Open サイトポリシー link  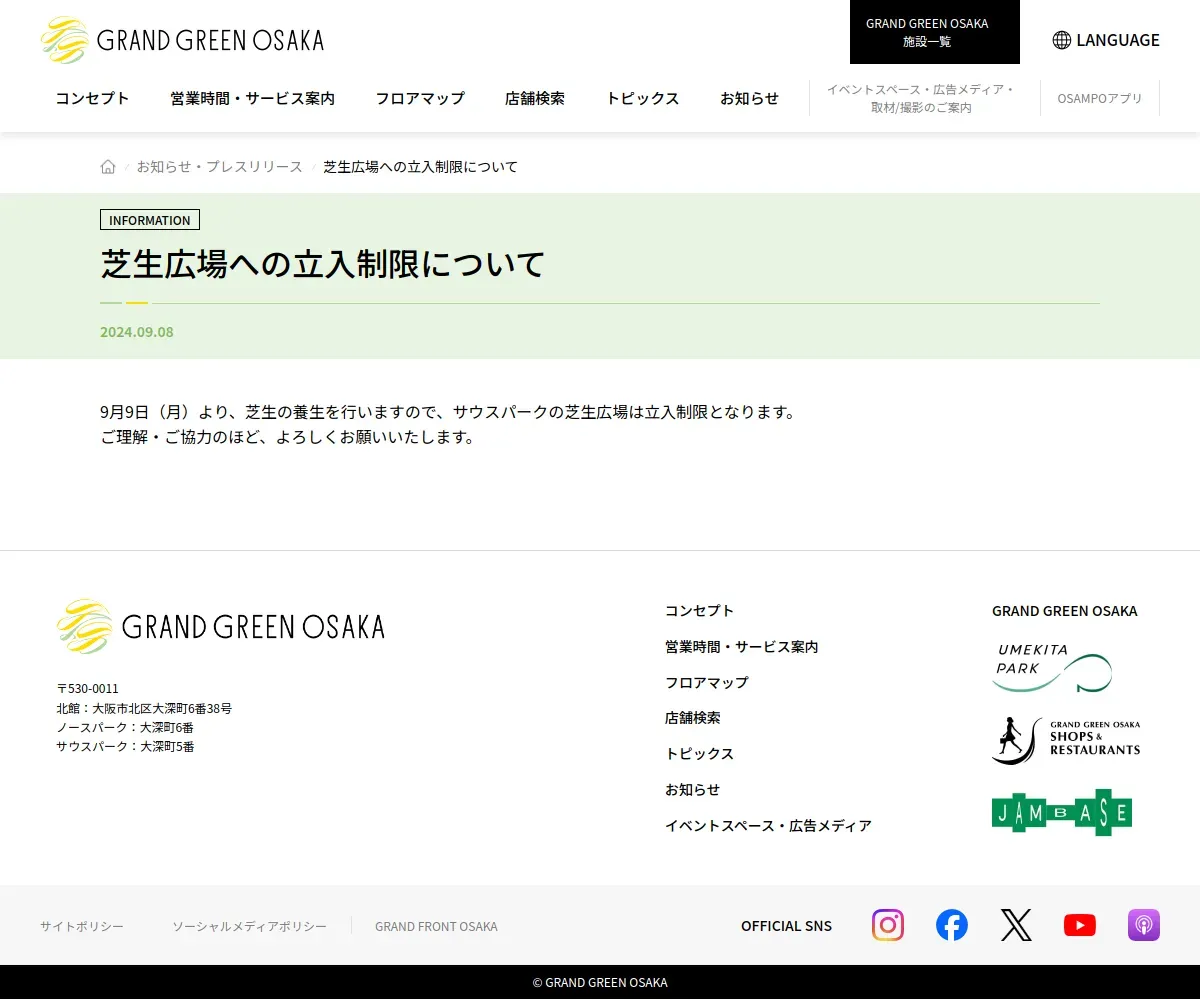[82, 926]
